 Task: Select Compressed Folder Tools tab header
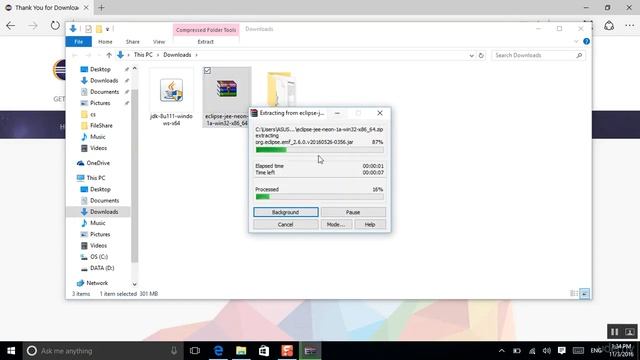click(206, 30)
